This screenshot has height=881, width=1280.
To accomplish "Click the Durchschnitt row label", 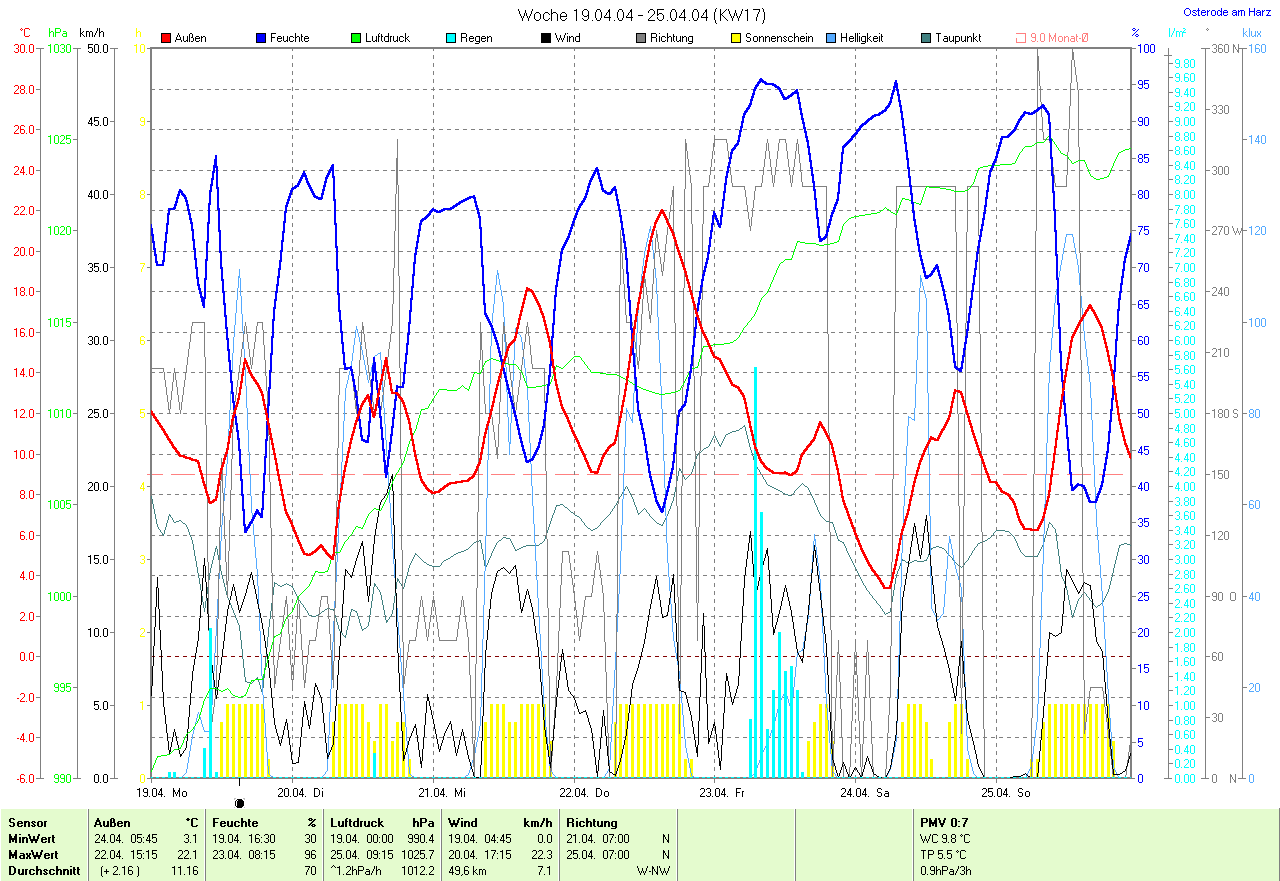I will [43, 870].
